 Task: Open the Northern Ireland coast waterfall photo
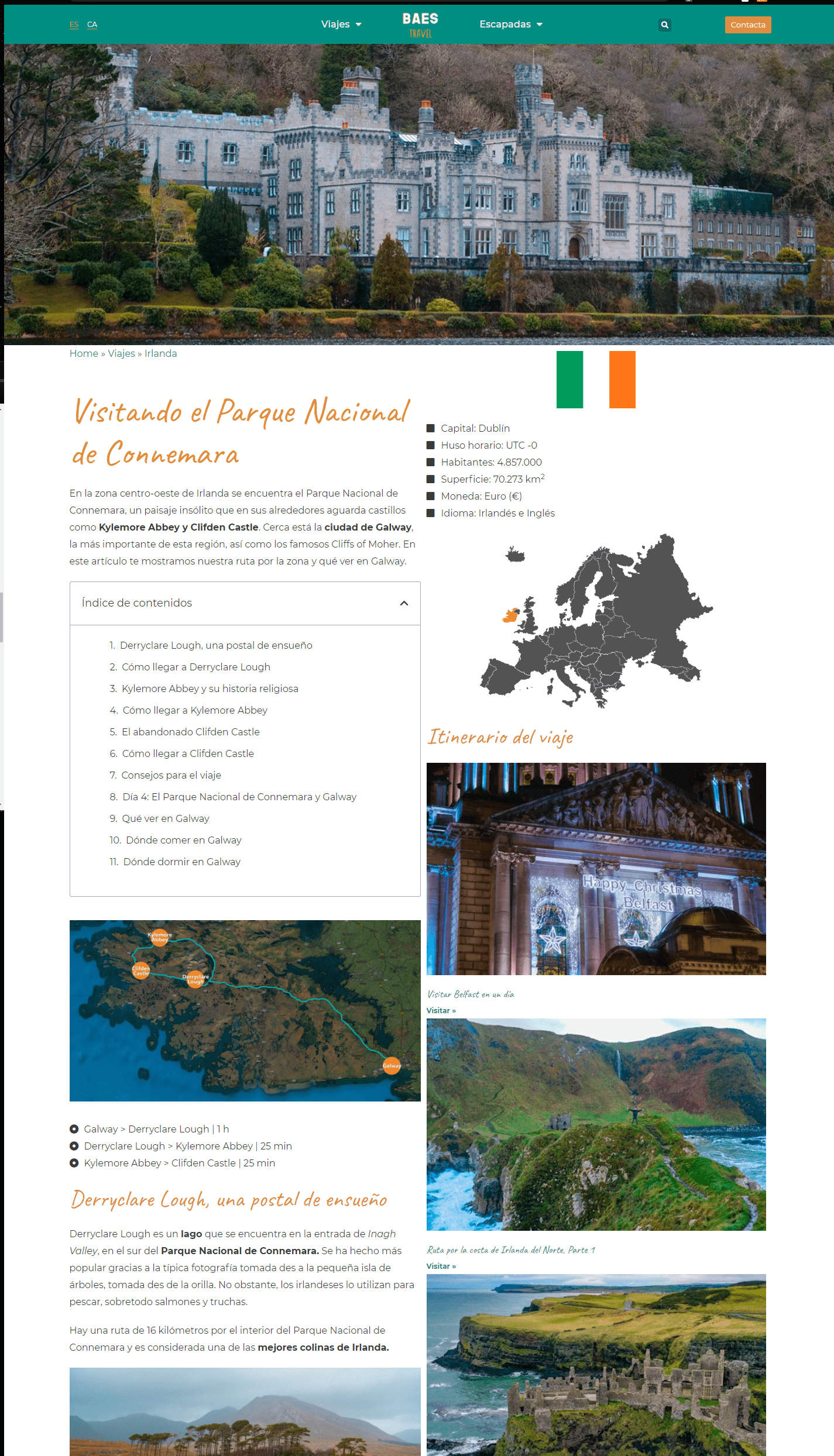[596, 1124]
